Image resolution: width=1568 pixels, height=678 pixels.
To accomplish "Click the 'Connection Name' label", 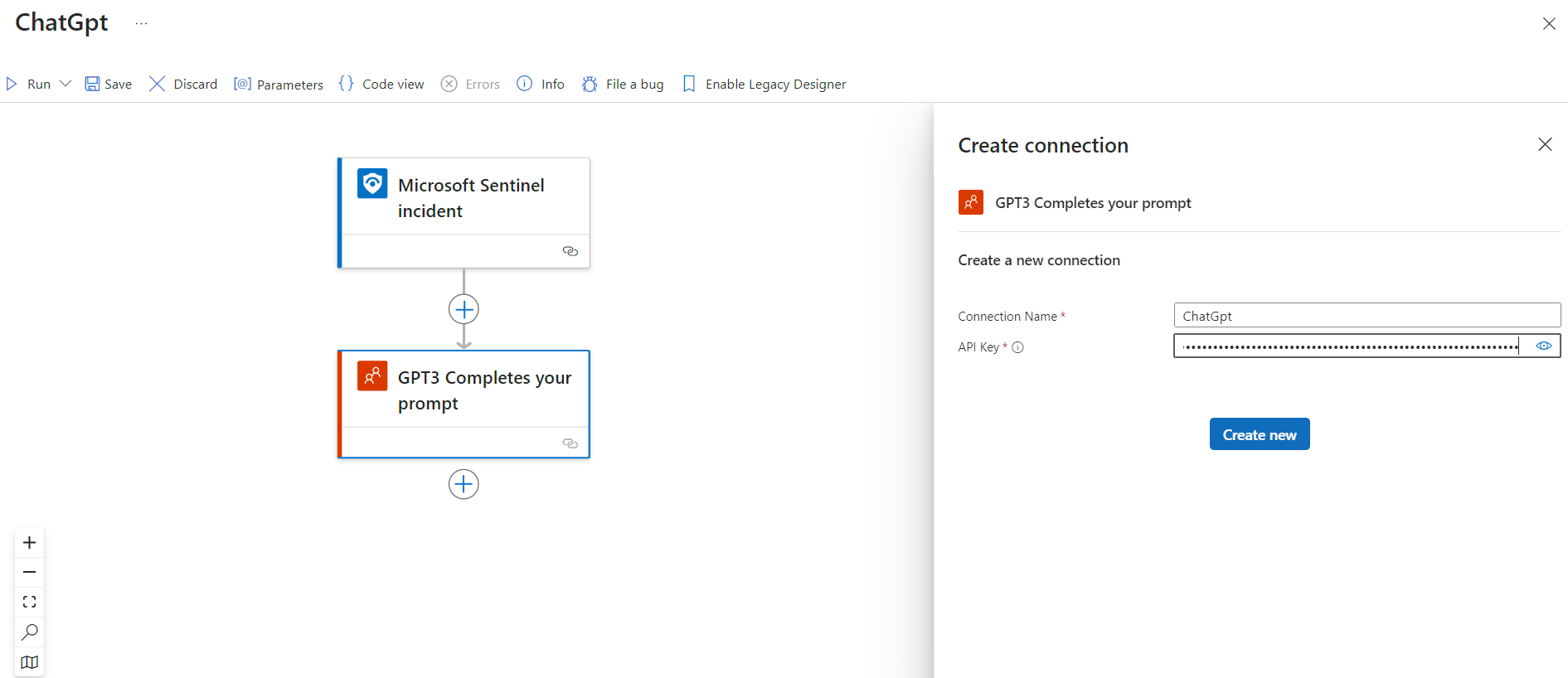I will pos(1007,317).
